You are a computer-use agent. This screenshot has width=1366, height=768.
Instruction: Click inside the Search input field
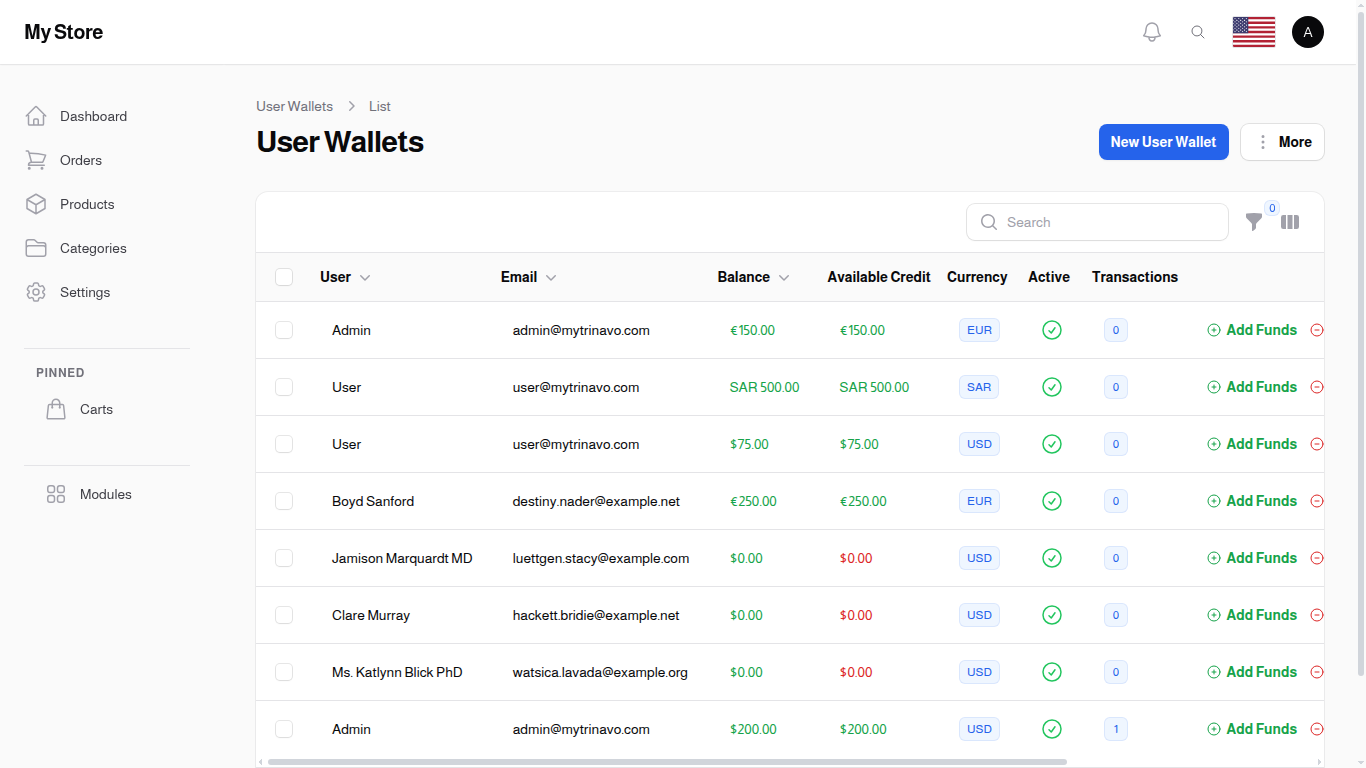(1097, 222)
